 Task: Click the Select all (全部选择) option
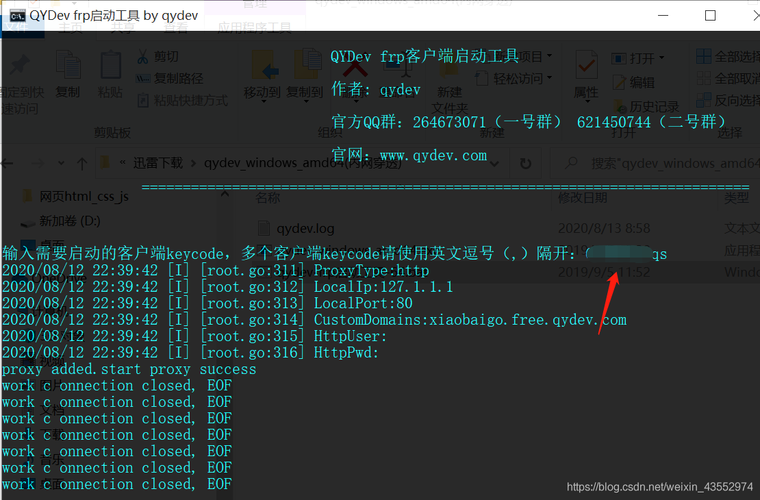728,57
